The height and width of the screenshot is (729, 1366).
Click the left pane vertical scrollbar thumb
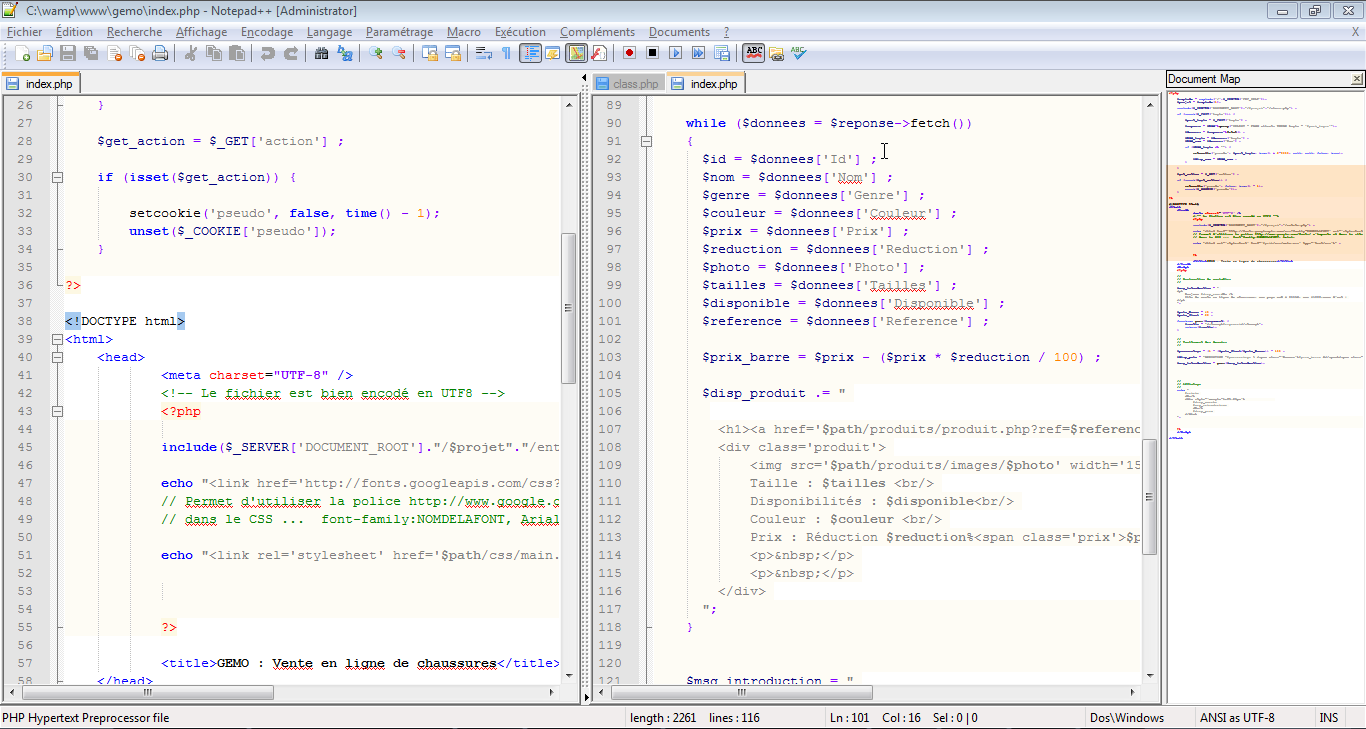[568, 308]
